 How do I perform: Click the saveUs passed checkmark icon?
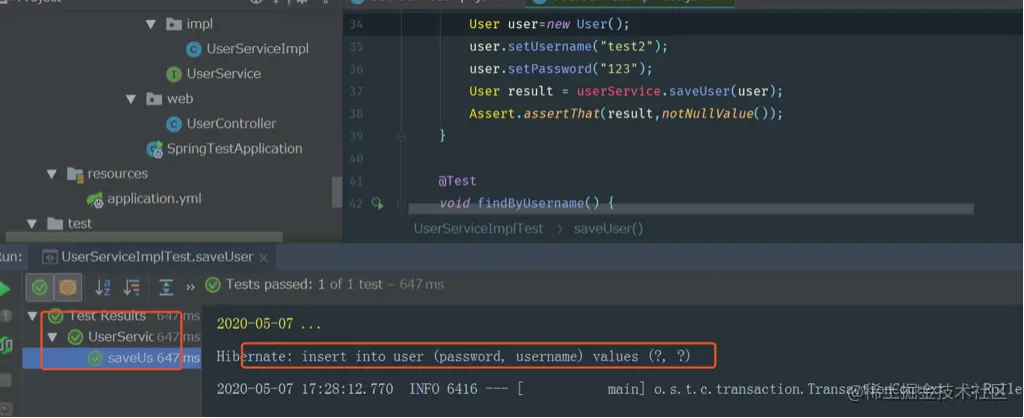(x=96, y=359)
